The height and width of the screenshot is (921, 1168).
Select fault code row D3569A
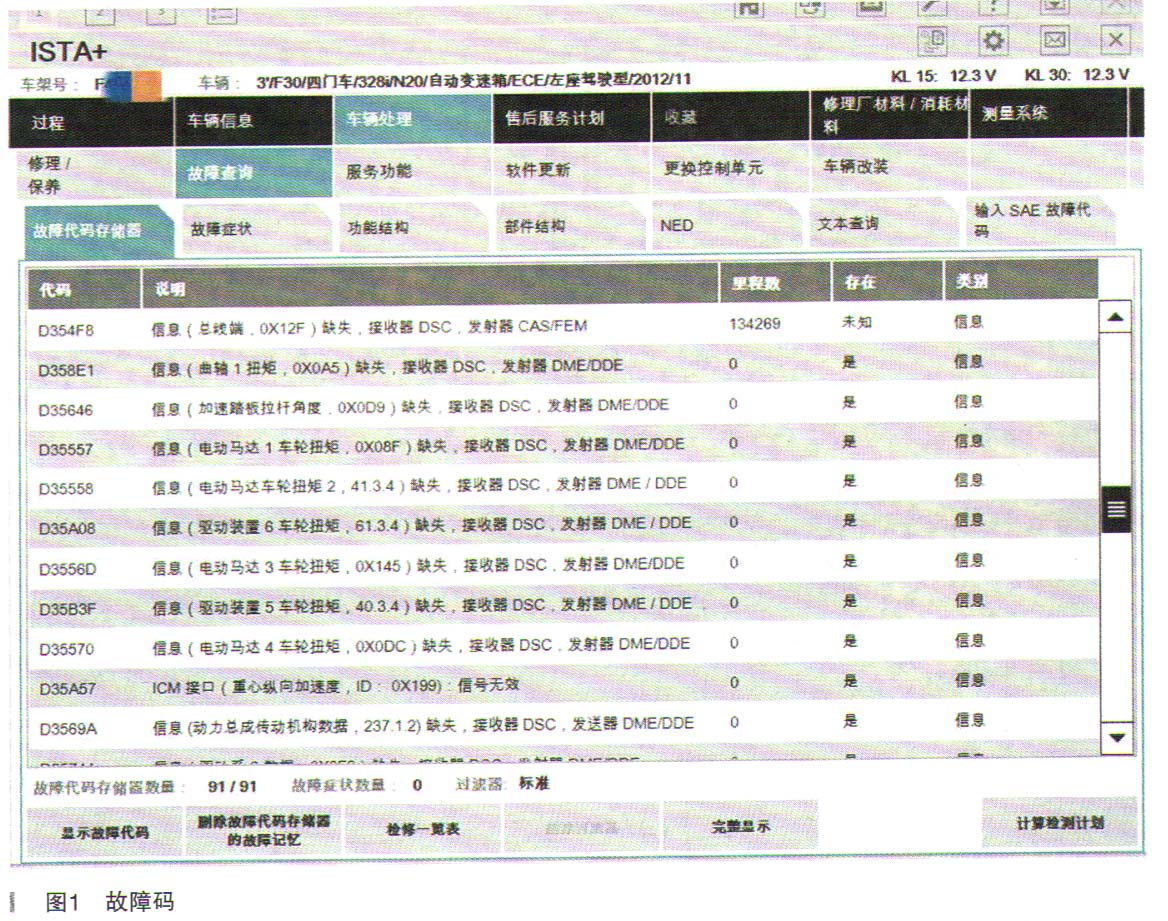click(x=562, y=724)
